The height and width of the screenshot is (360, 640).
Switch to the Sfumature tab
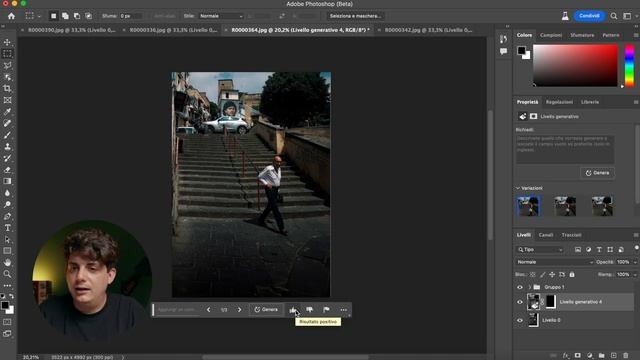click(x=582, y=36)
